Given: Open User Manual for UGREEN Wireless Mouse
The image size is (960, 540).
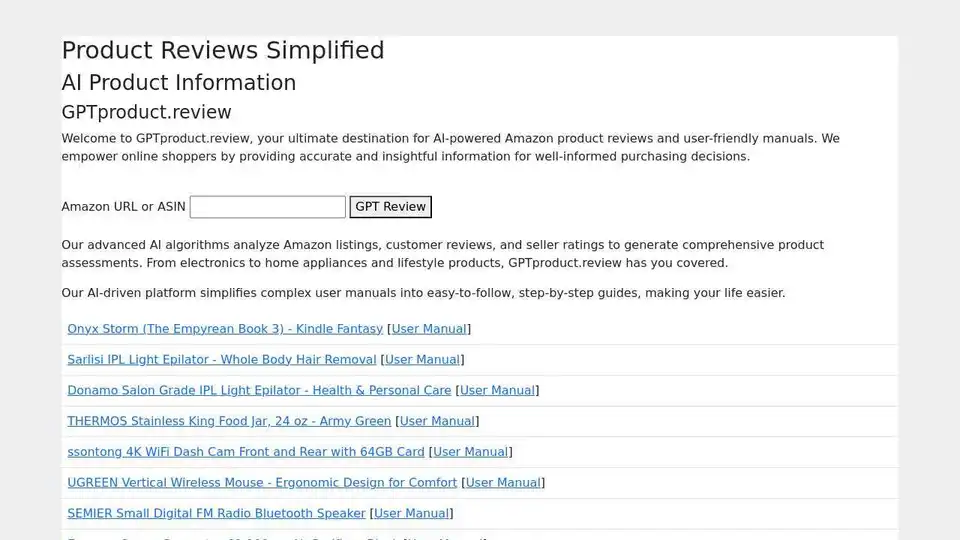Looking at the screenshot, I should click(x=503, y=482).
